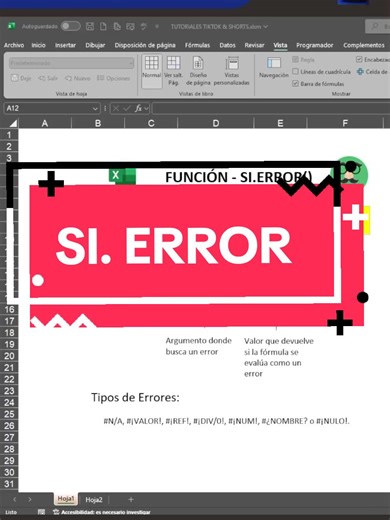Enable Líneas de cuadrícula checkbox

coord(295,72)
